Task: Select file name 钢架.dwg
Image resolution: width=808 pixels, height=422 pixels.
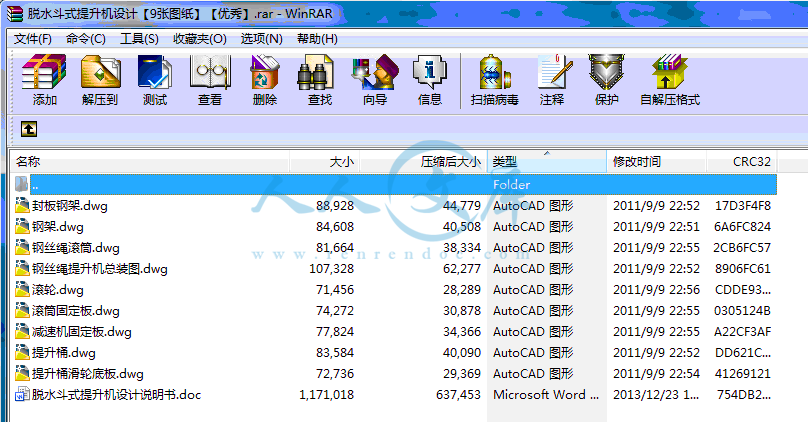Action: click(x=58, y=227)
